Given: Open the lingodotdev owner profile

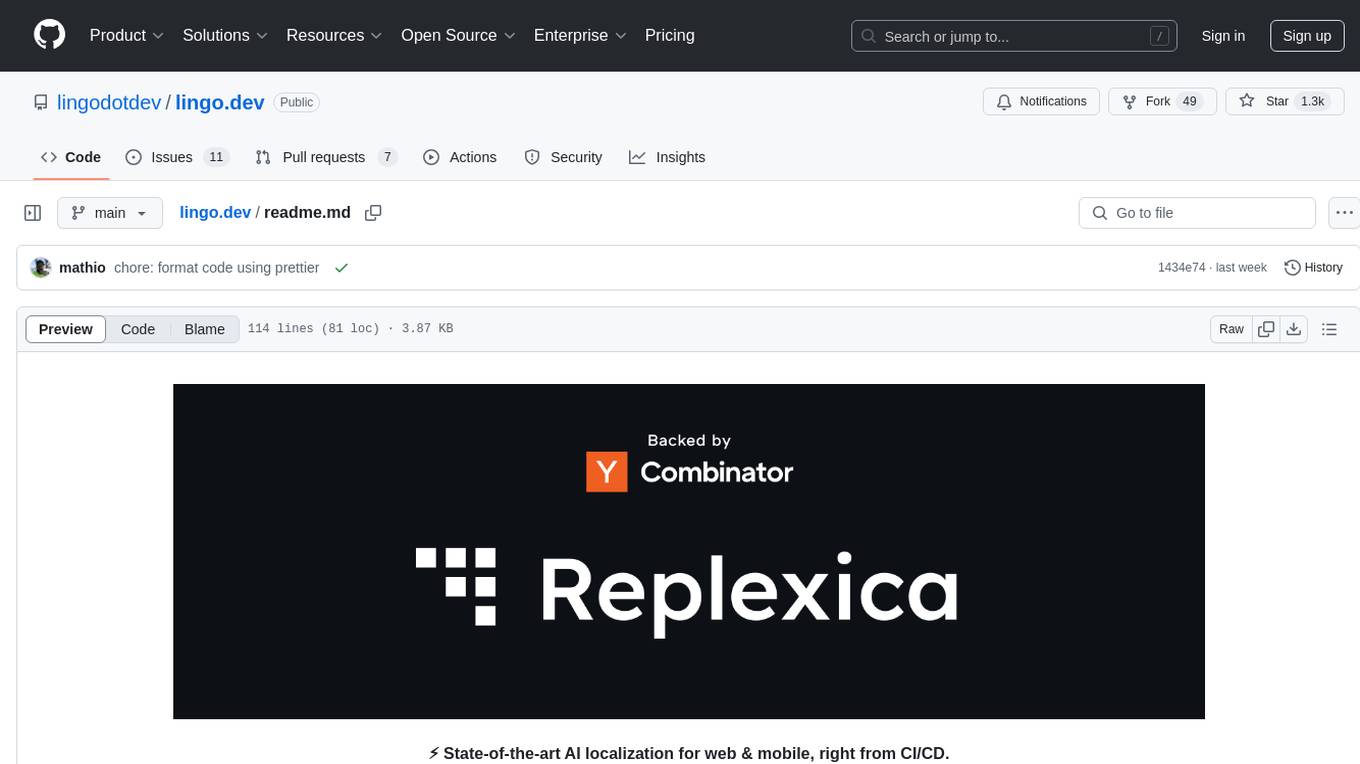Looking at the screenshot, I should [111, 102].
